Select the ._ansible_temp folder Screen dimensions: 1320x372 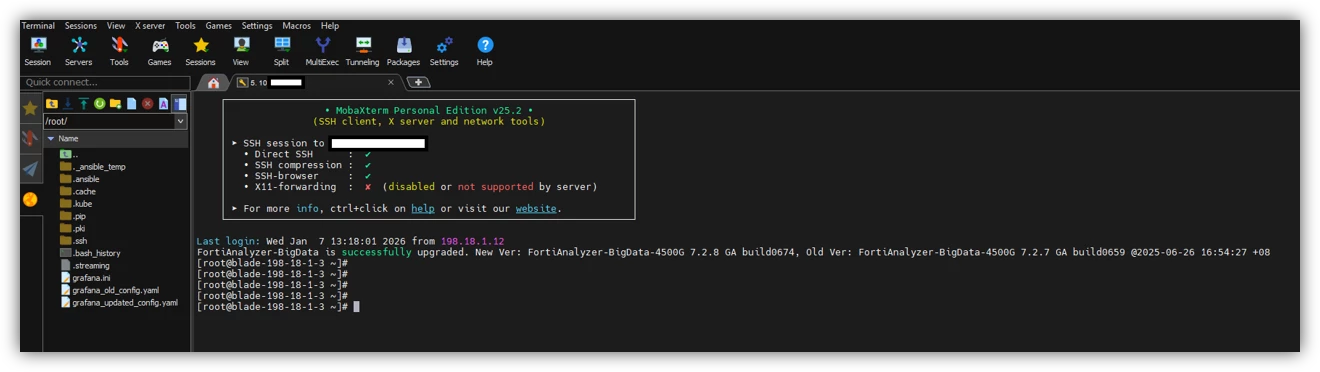click(93, 167)
